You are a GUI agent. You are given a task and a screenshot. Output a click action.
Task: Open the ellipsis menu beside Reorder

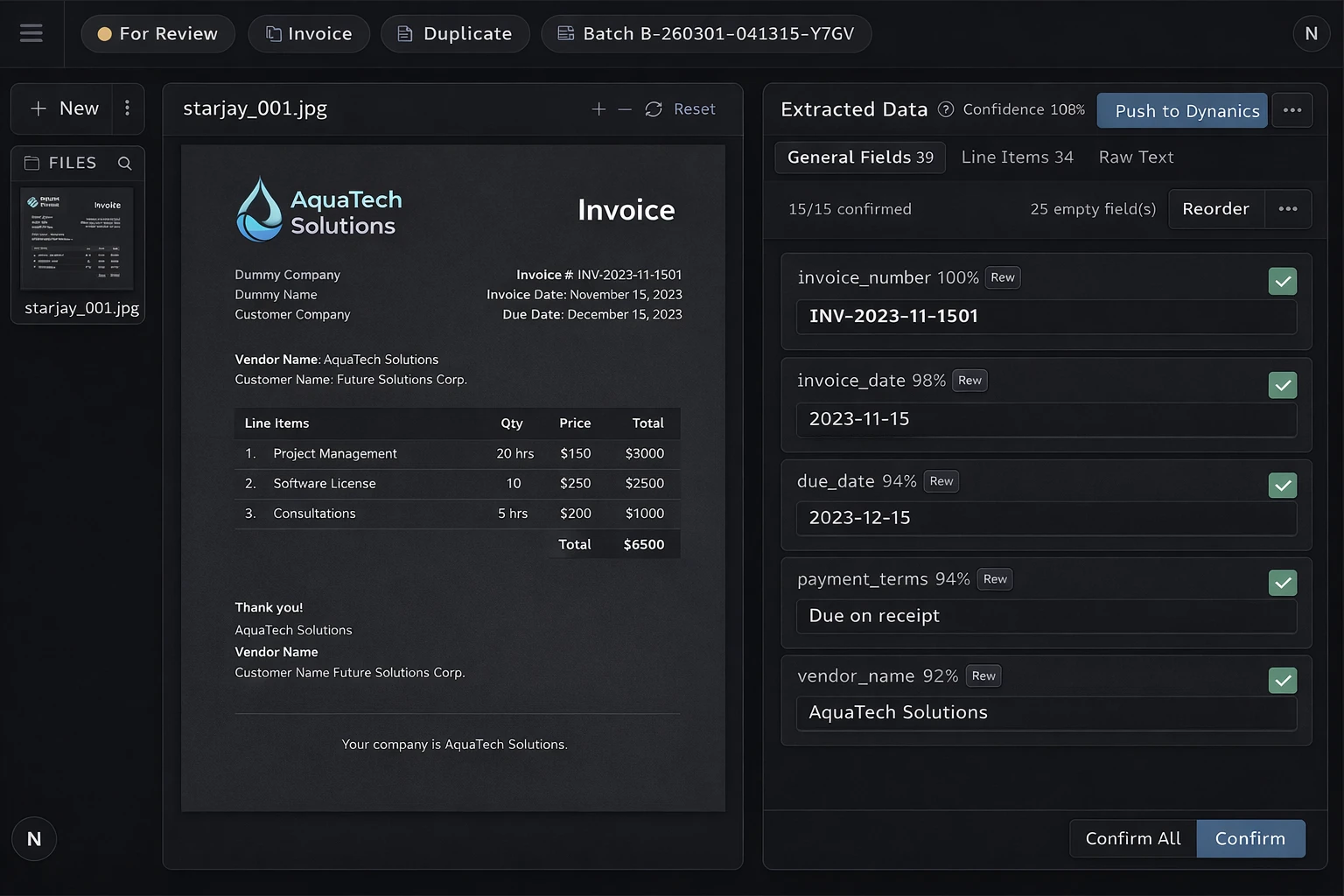pyautogui.click(x=1287, y=209)
